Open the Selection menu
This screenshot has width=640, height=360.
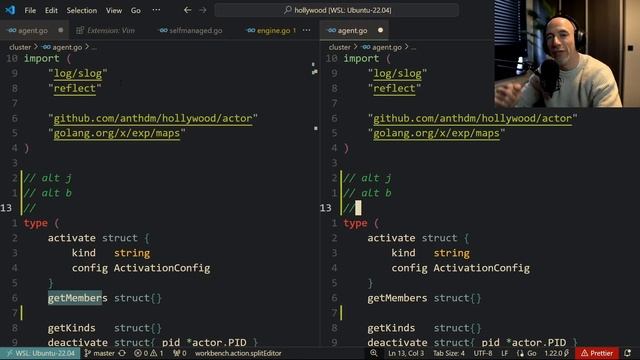tap(82, 11)
